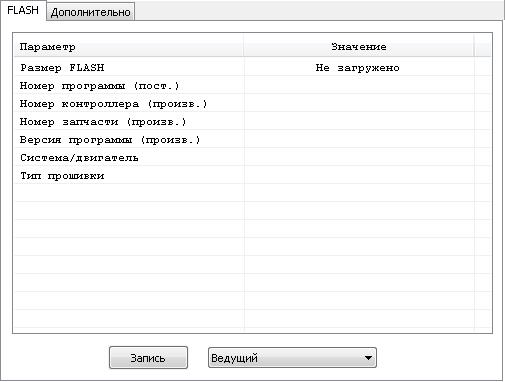Viewport: 505px width, 382px height.
Task: Select the Система/двигатель row
Action: (252, 158)
